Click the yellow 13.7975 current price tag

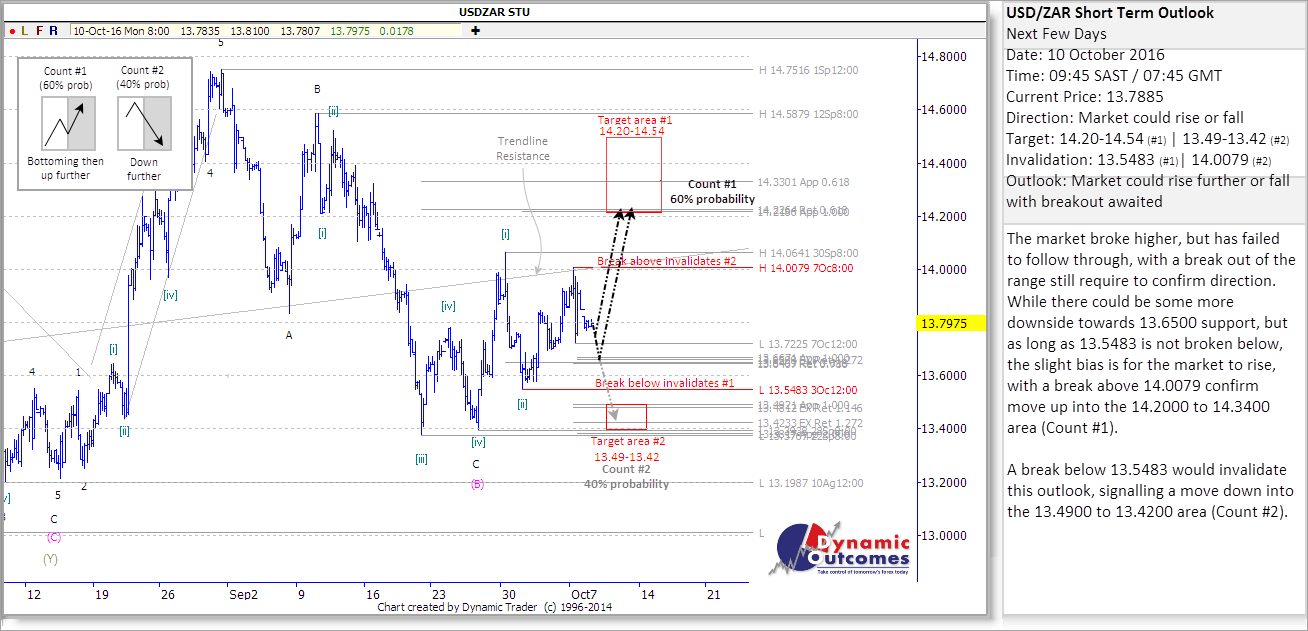click(950, 323)
